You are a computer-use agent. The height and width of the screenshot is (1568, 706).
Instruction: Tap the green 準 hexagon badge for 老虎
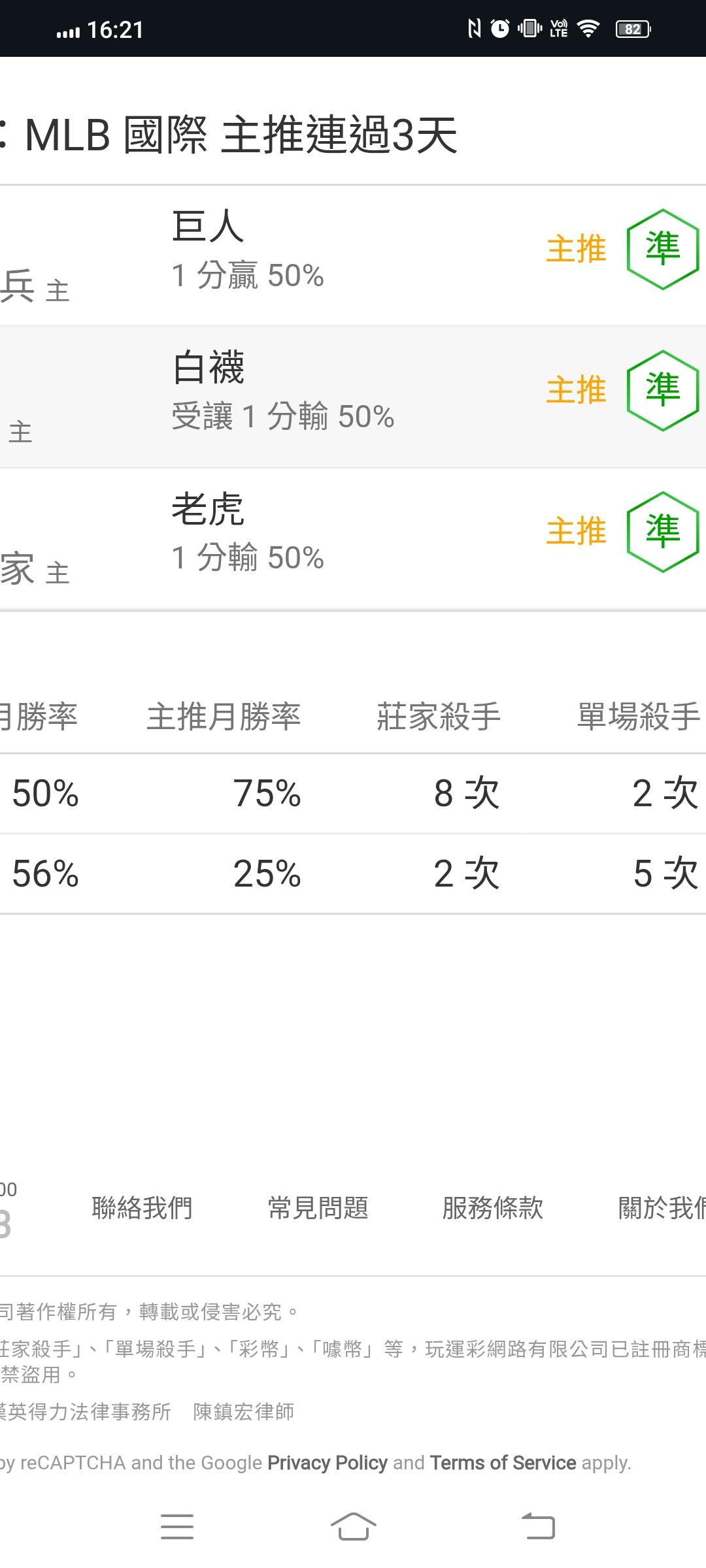(663, 531)
